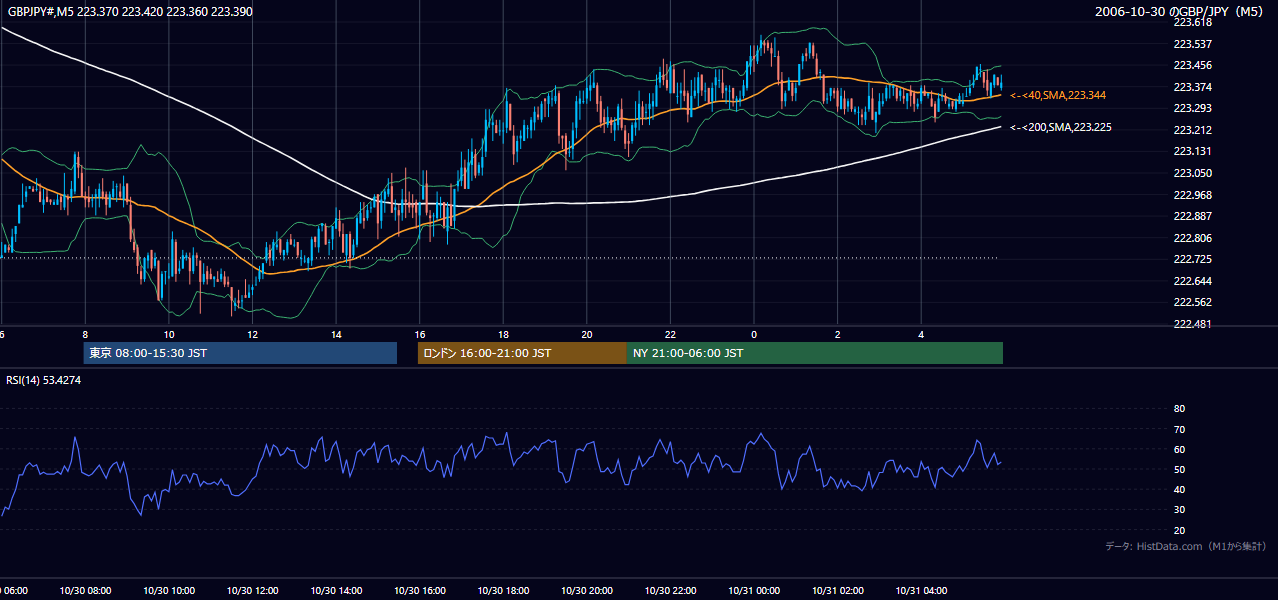Click the データ: HistData.com credit text

(1186, 546)
